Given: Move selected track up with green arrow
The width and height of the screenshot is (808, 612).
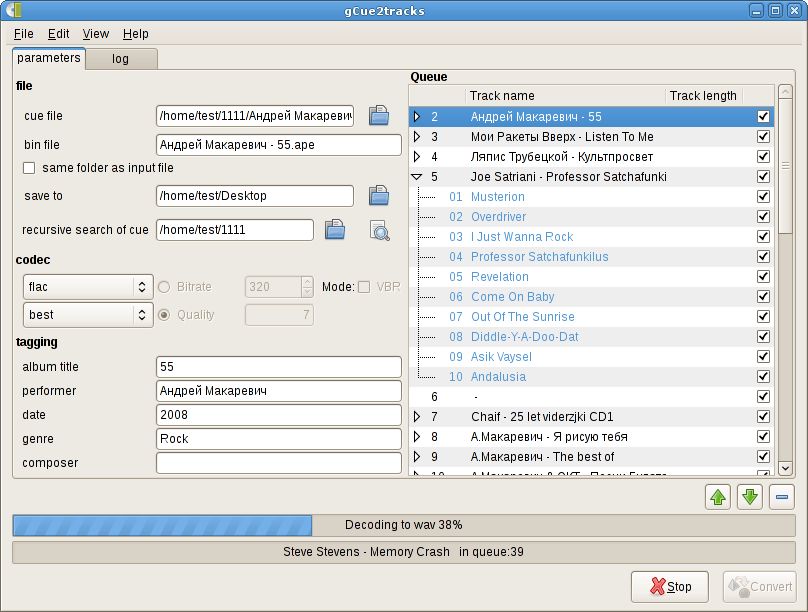Looking at the screenshot, I should point(717,496).
